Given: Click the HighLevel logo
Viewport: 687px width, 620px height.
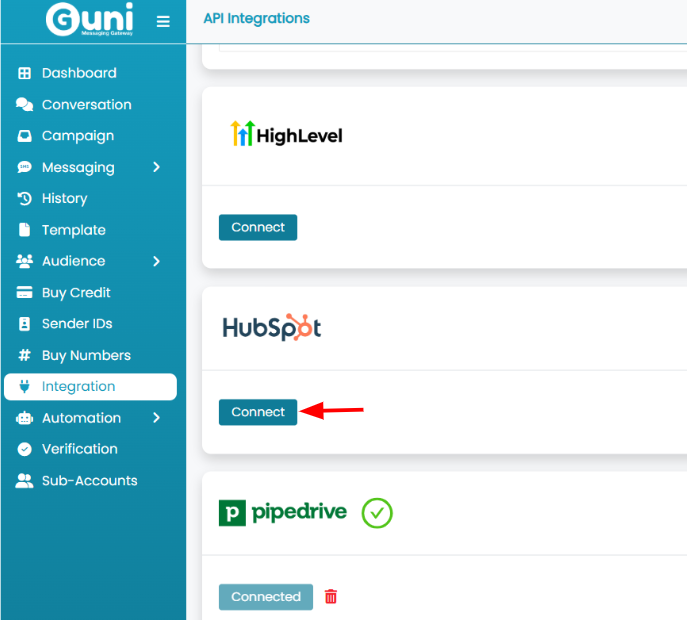Looking at the screenshot, I should [287, 134].
